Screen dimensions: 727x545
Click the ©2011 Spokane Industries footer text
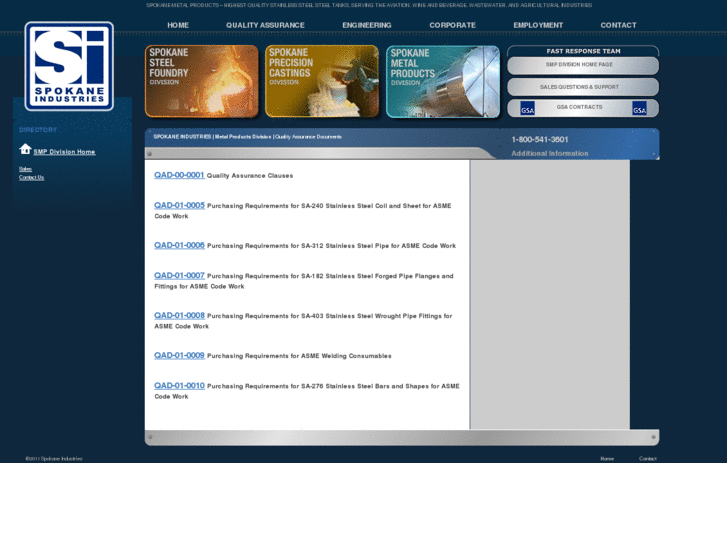pos(54,459)
